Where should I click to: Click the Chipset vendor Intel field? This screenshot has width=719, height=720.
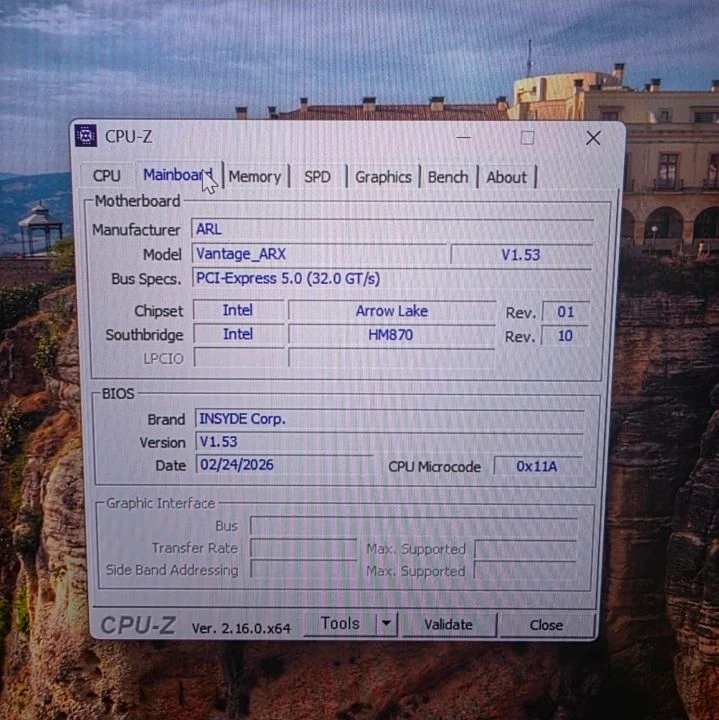point(238,310)
